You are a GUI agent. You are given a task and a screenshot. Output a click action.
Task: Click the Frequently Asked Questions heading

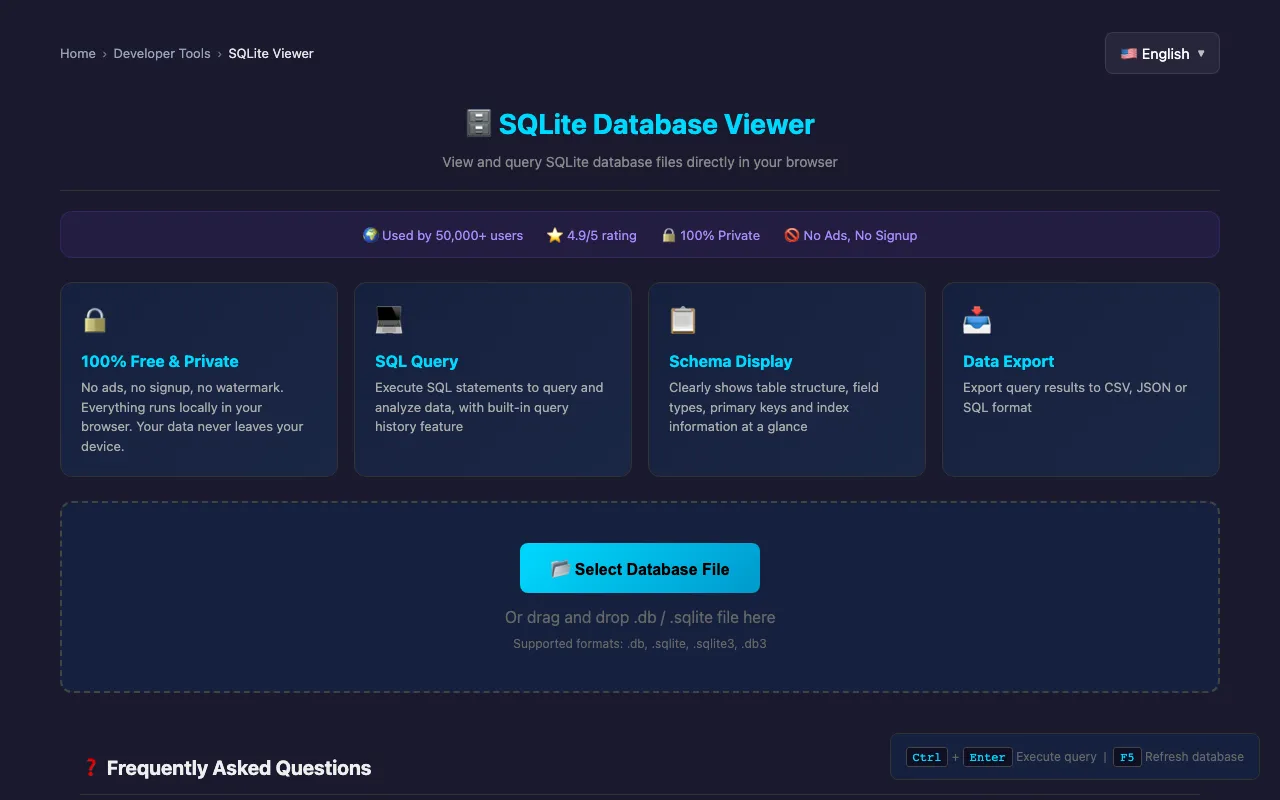(239, 768)
